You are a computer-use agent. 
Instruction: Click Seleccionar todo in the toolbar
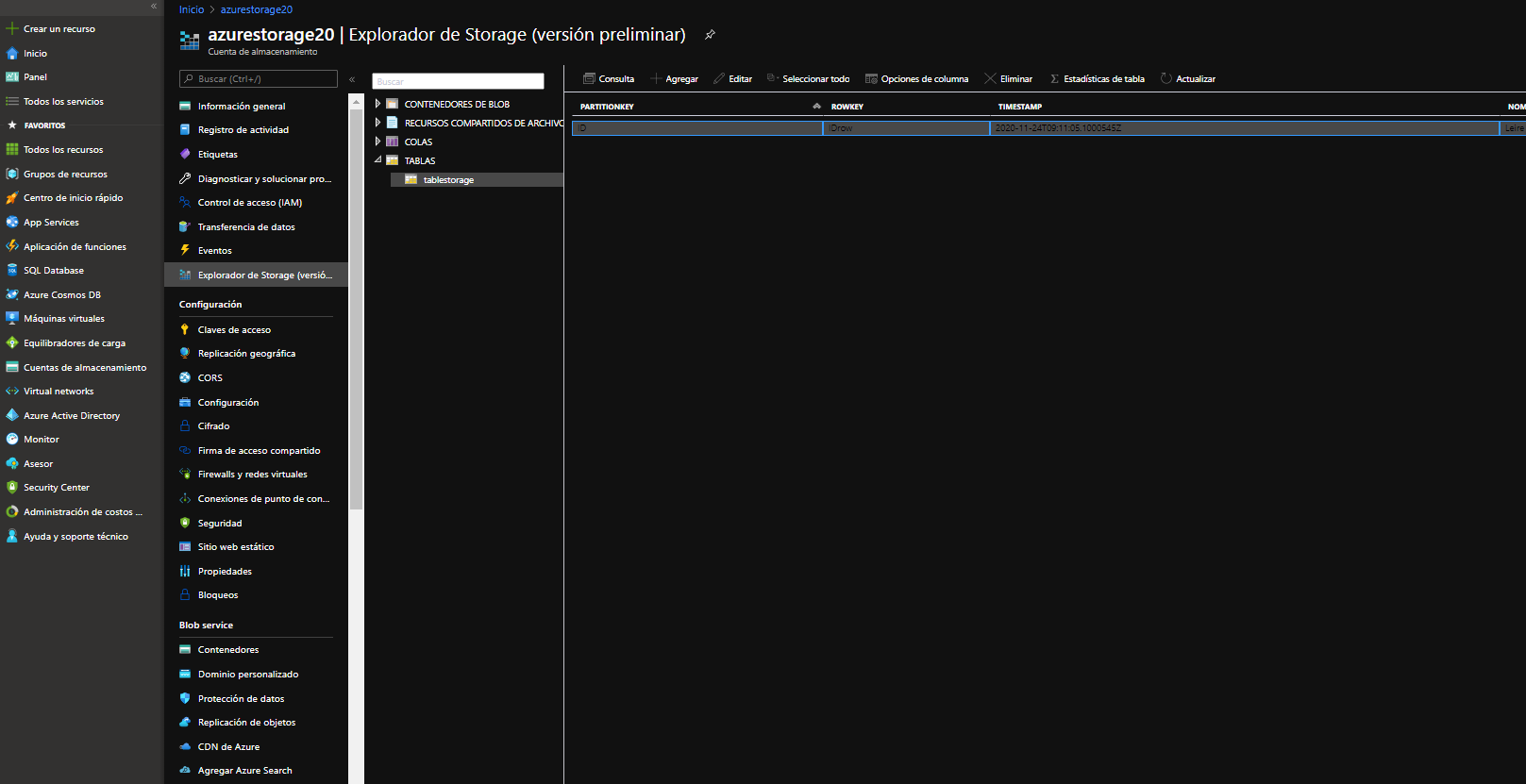[809, 79]
